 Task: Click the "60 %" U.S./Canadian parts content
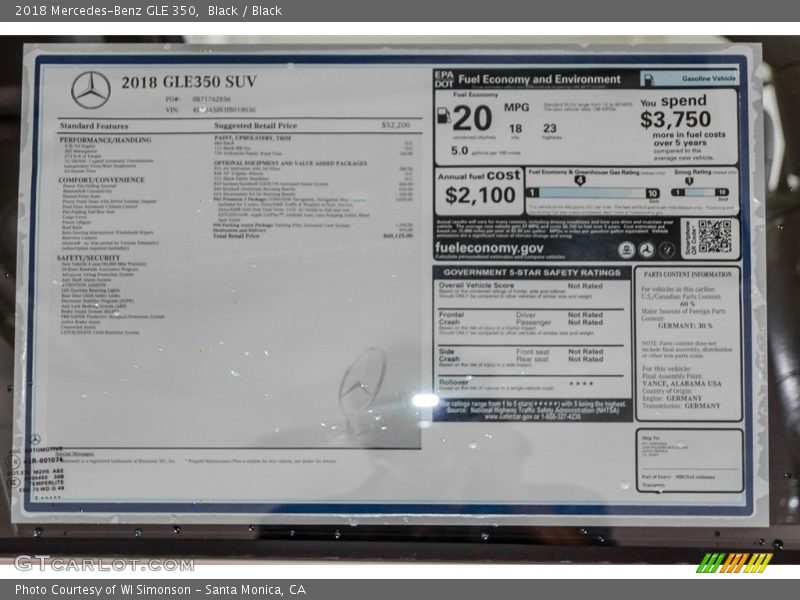[687, 304]
